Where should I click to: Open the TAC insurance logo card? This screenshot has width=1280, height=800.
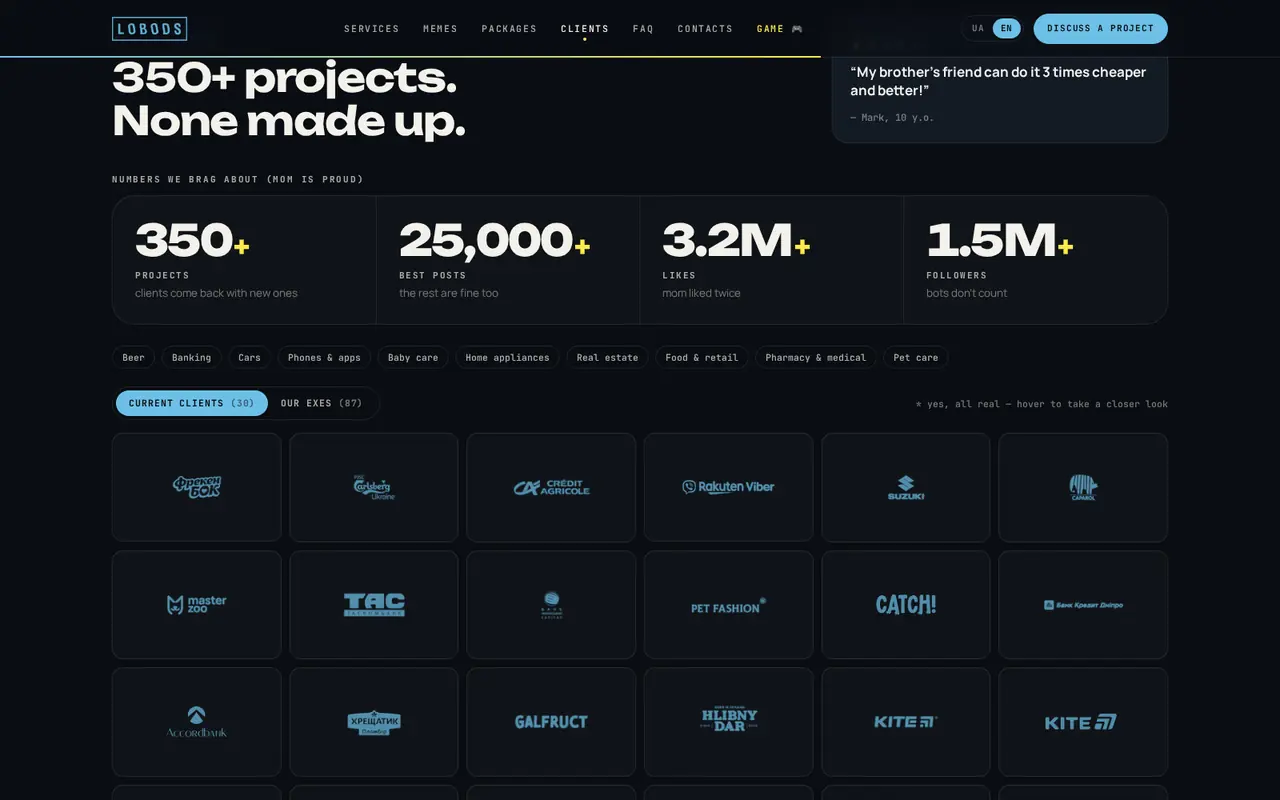[x=374, y=605]
